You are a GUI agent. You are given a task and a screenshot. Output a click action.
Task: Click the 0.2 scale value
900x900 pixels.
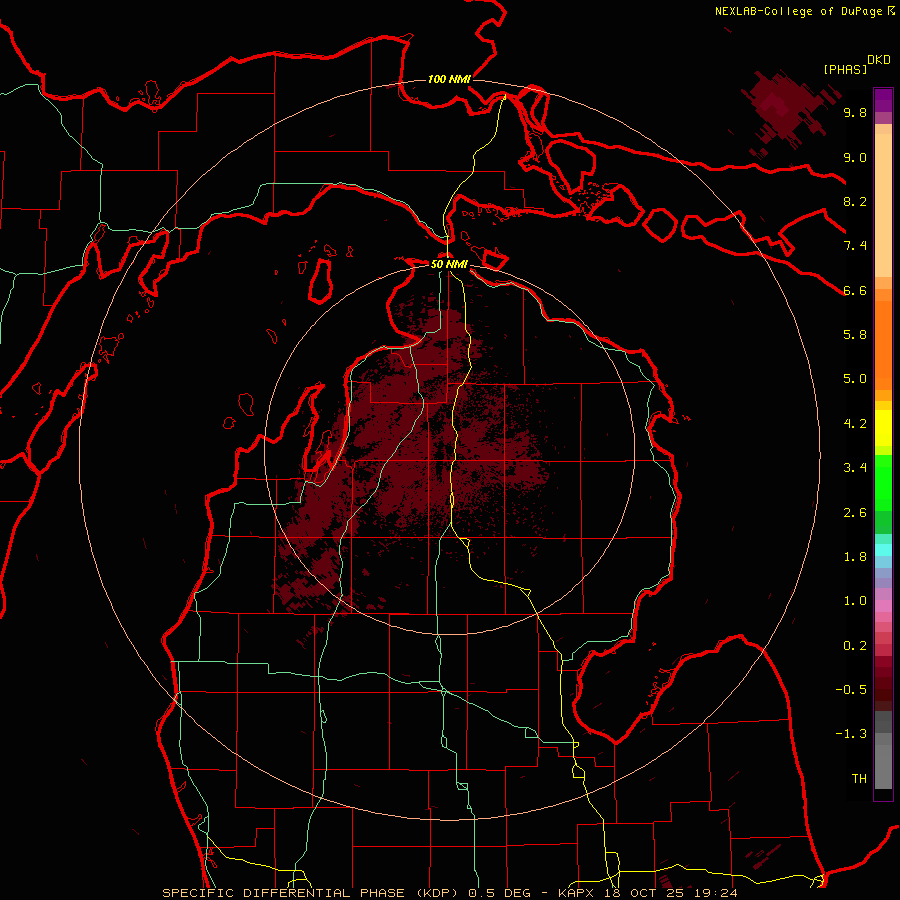(855, 646)
